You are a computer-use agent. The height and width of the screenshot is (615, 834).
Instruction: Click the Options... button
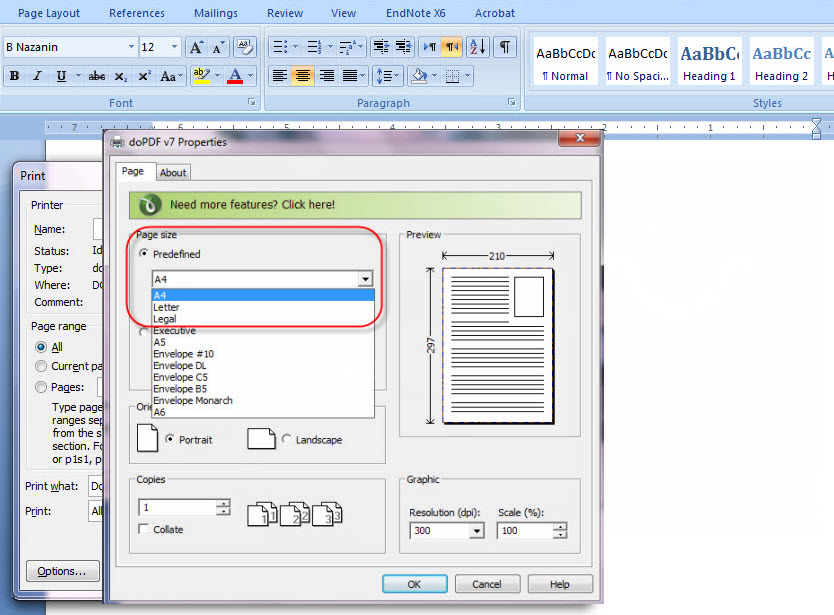62,571
